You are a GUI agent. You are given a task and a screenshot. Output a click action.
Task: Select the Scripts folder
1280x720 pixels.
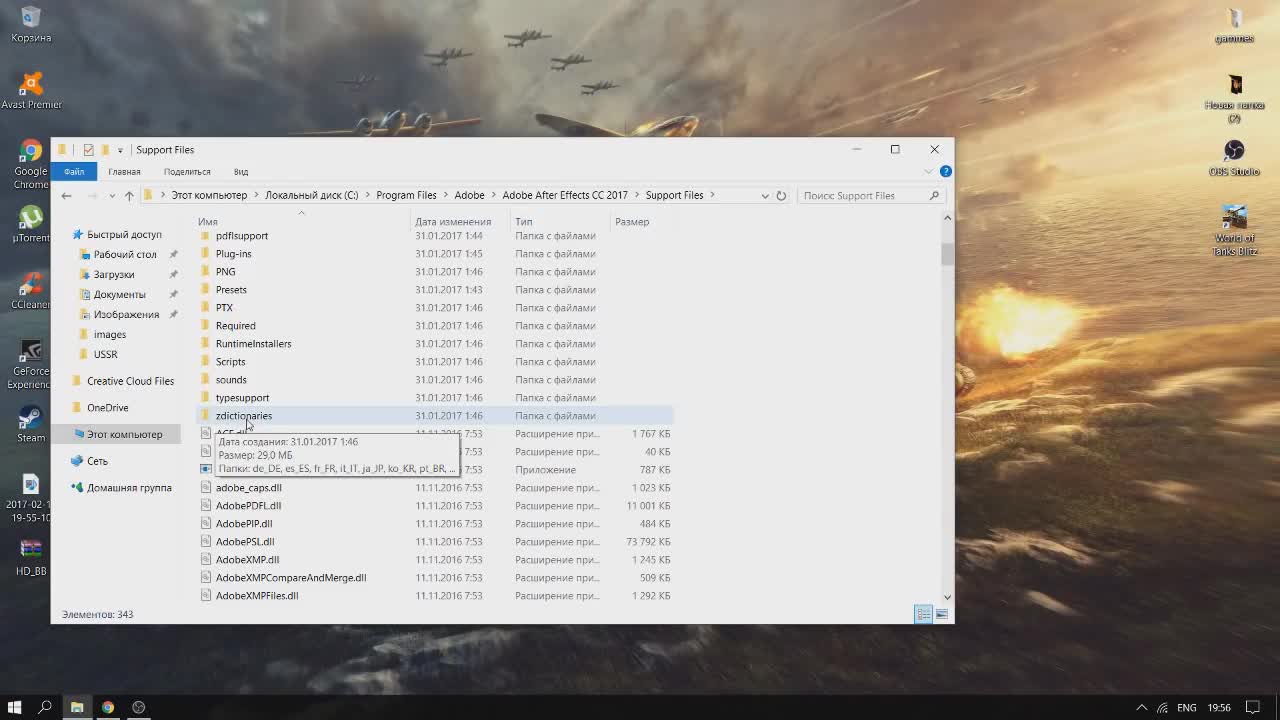[230, 362]
